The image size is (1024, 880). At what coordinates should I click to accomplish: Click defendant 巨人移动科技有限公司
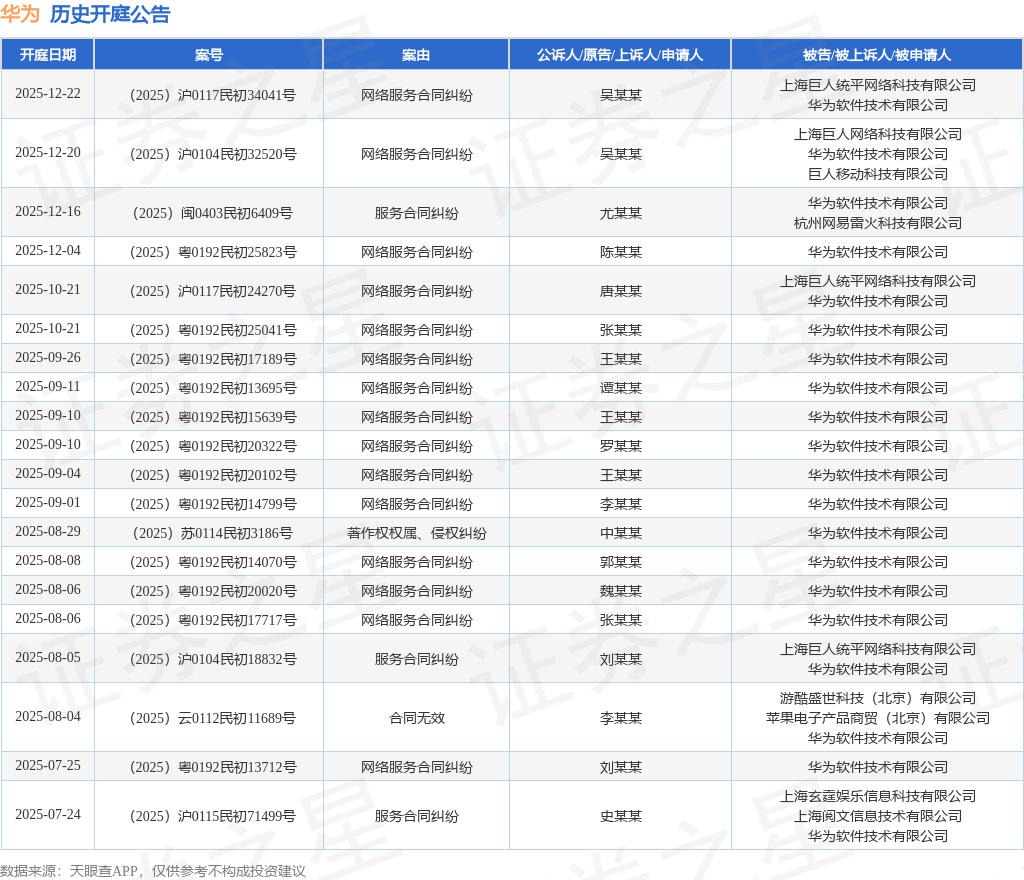click(x=878, y=174)
